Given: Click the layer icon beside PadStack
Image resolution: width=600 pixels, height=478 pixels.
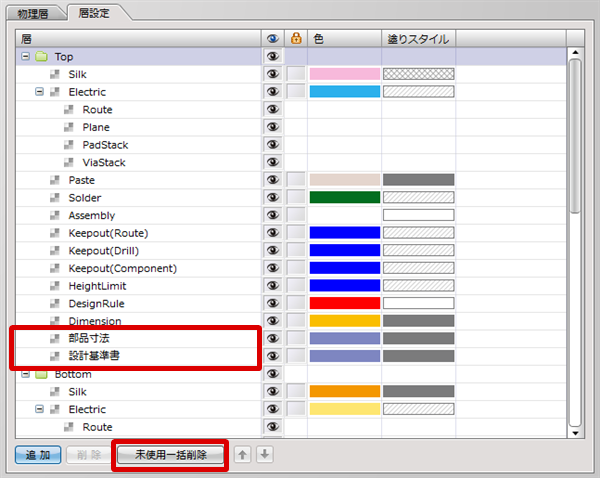Looking at the screenshot, I should coord(70,145).
